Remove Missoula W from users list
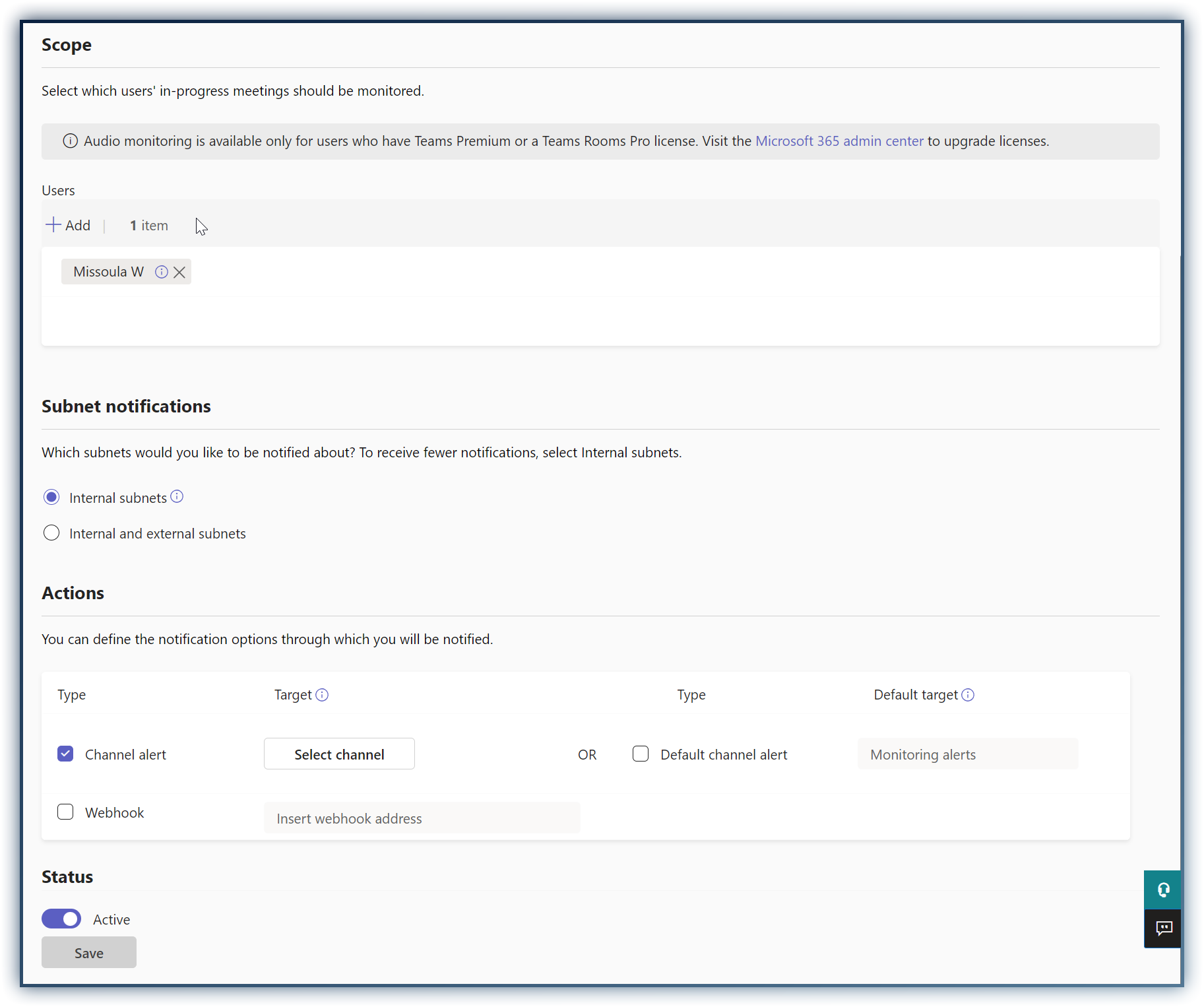Screen dimensions: 1204x1007 click(179, 273)
